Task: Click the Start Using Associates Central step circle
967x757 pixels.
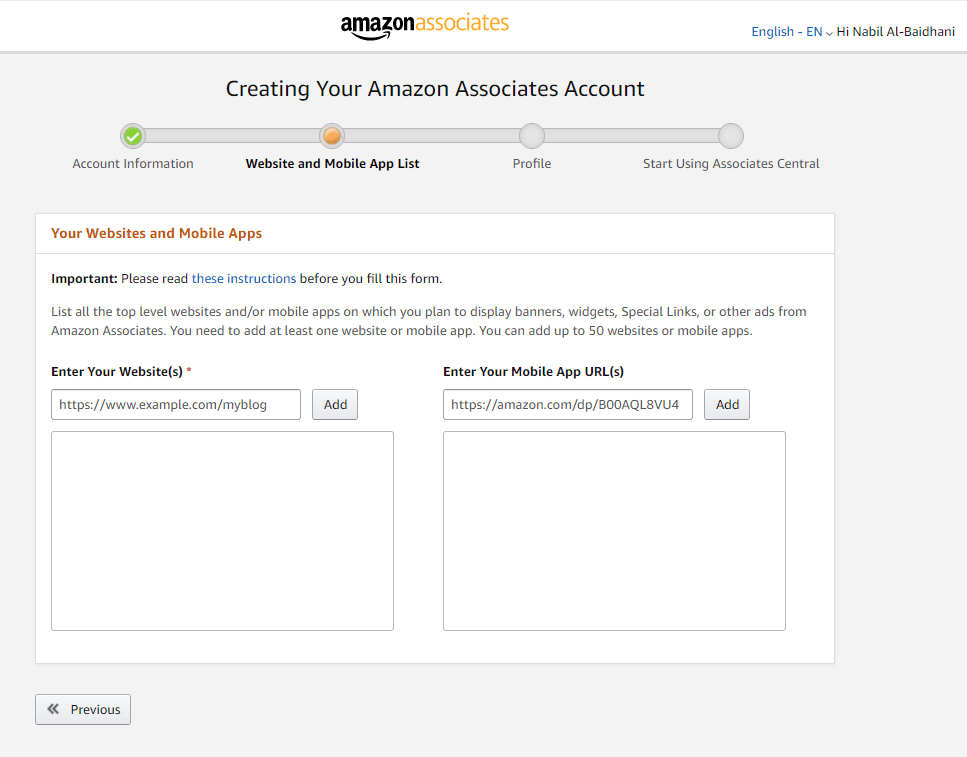Action: (731, 136)
